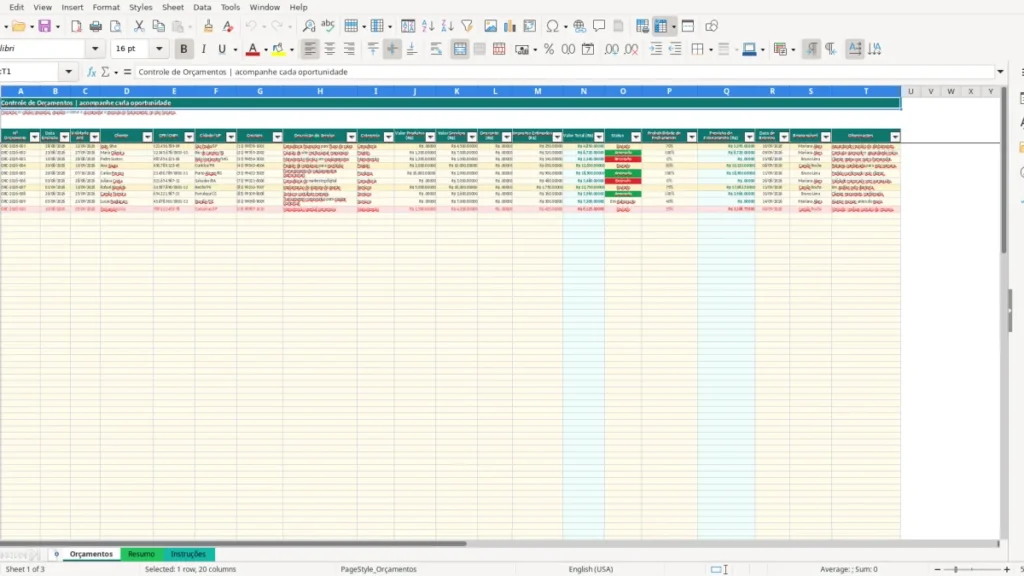
Task: Open the Tools menu
Action: pyautogui.click(x=230, y=7)
